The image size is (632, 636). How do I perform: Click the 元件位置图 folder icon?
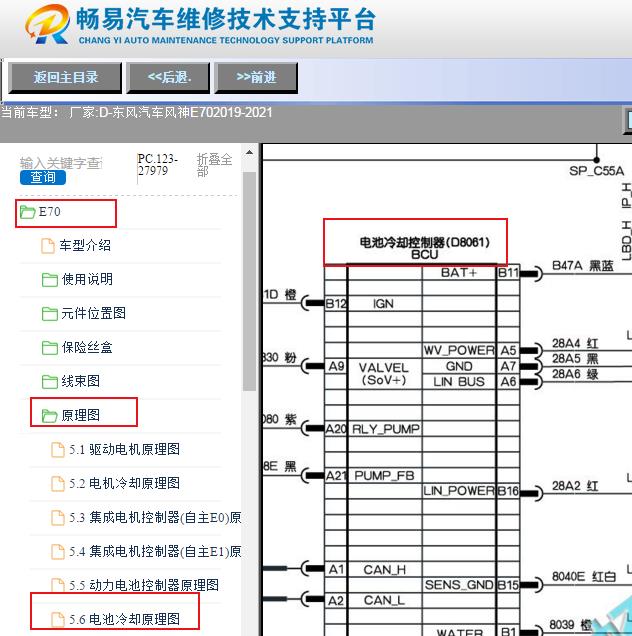[49, 314]
